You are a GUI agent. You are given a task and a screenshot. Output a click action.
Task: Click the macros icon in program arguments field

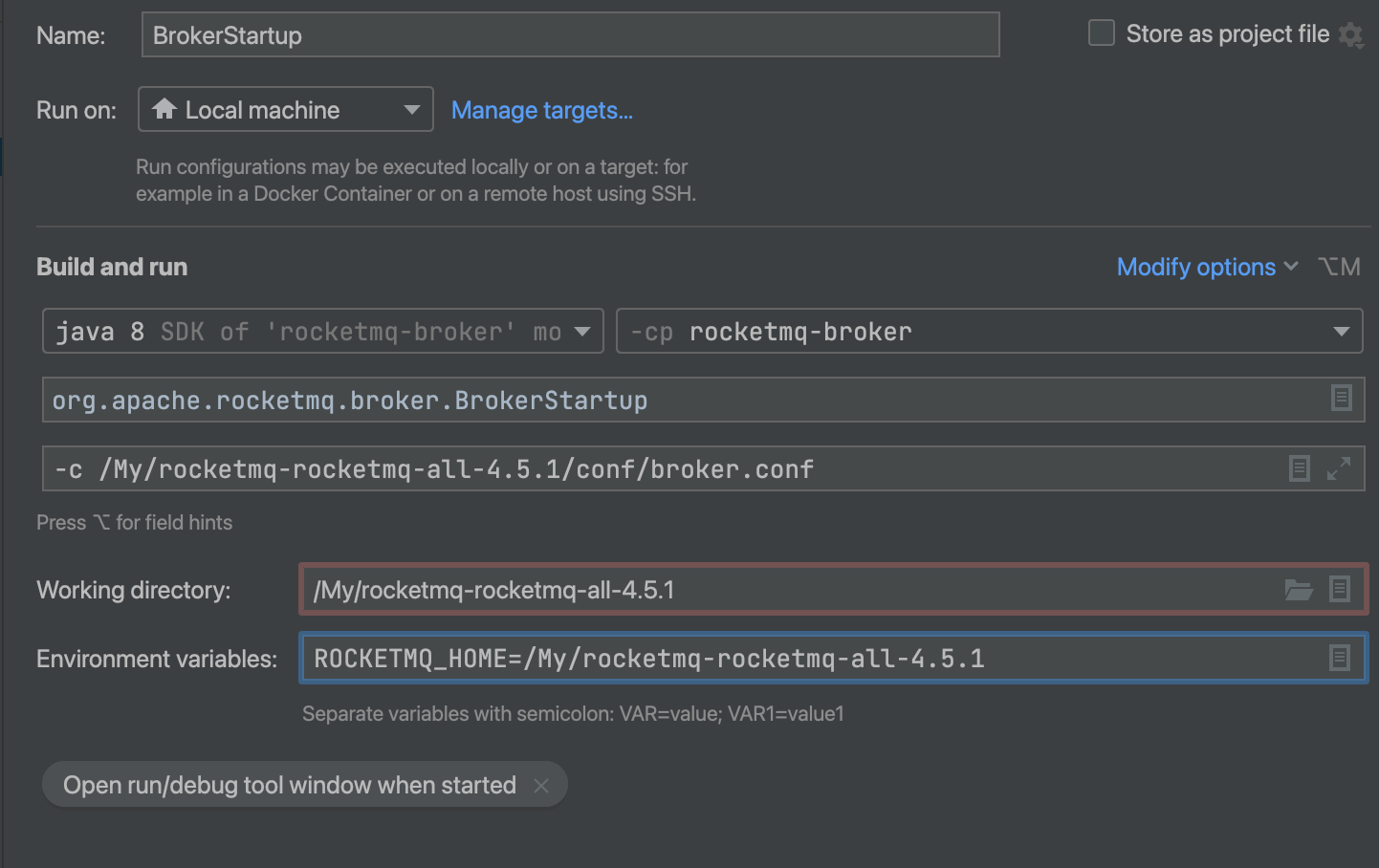click(x=1299, y=468)
